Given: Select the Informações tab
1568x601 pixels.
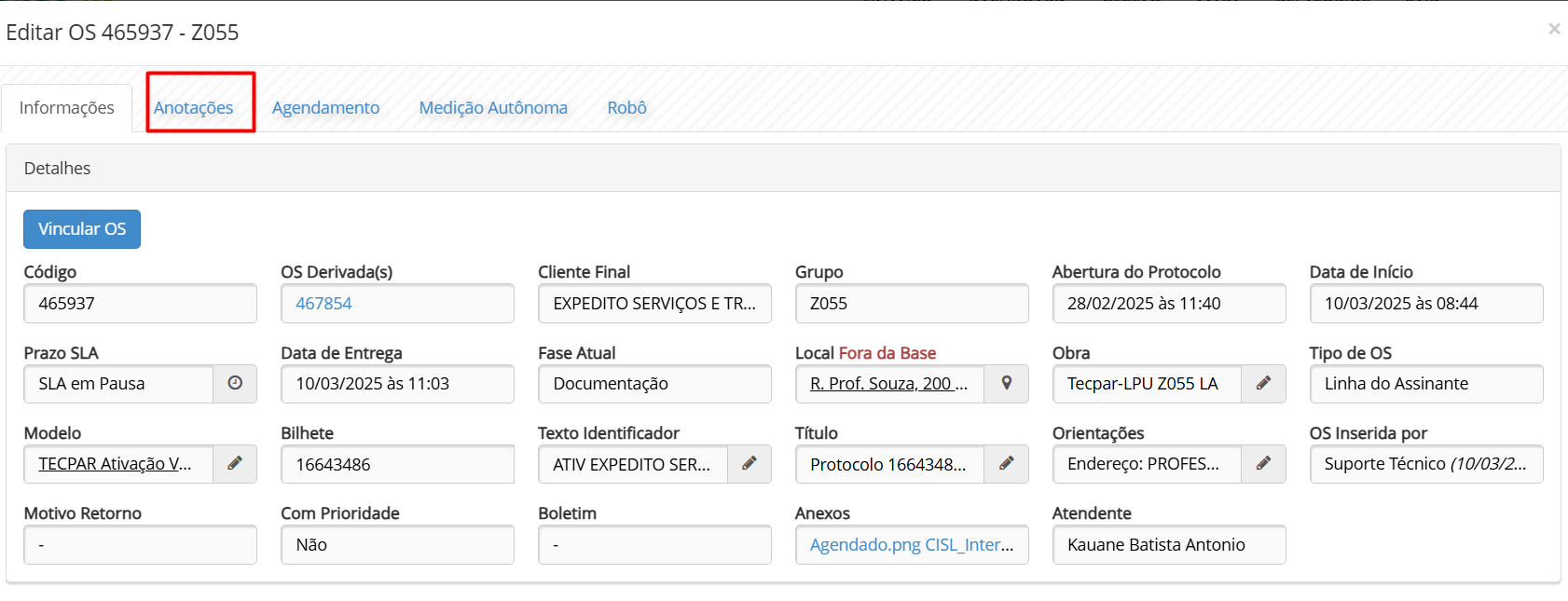Looking at the screenshot, I should [67, 107].
